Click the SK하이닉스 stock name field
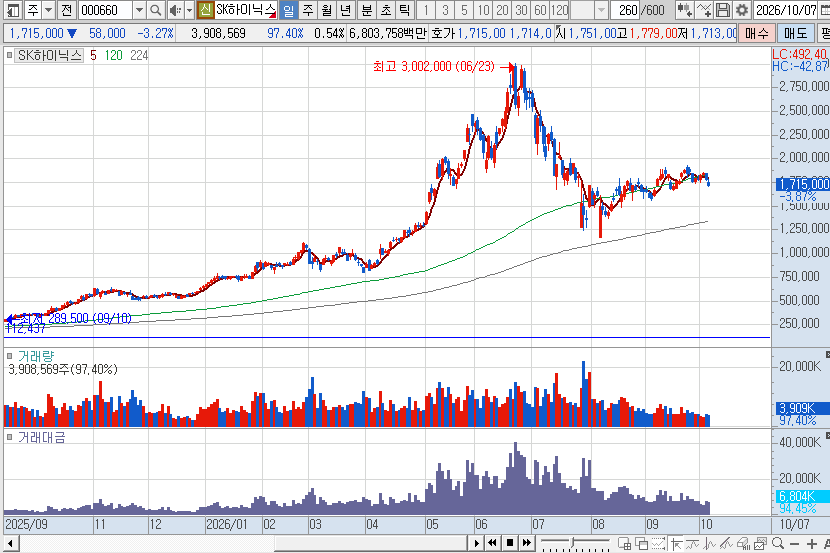 pos(246,10)
